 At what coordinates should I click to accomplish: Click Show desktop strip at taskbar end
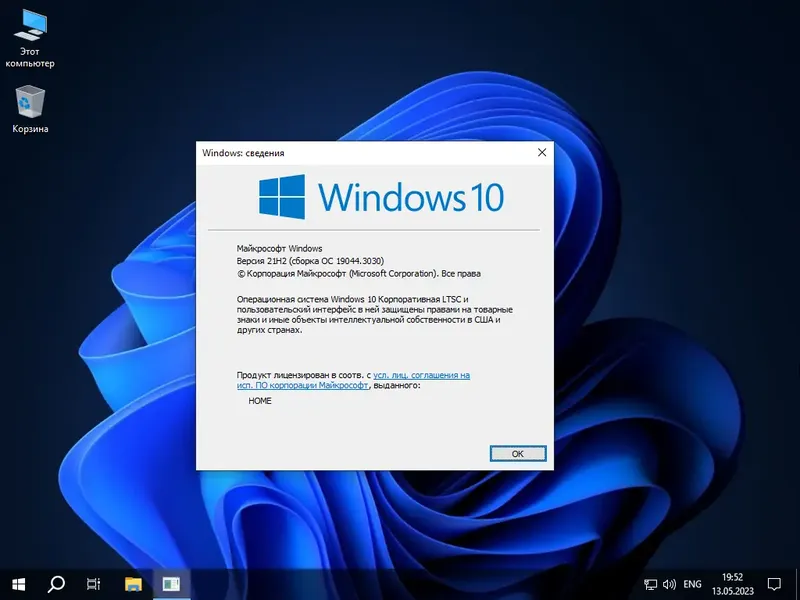798,585
